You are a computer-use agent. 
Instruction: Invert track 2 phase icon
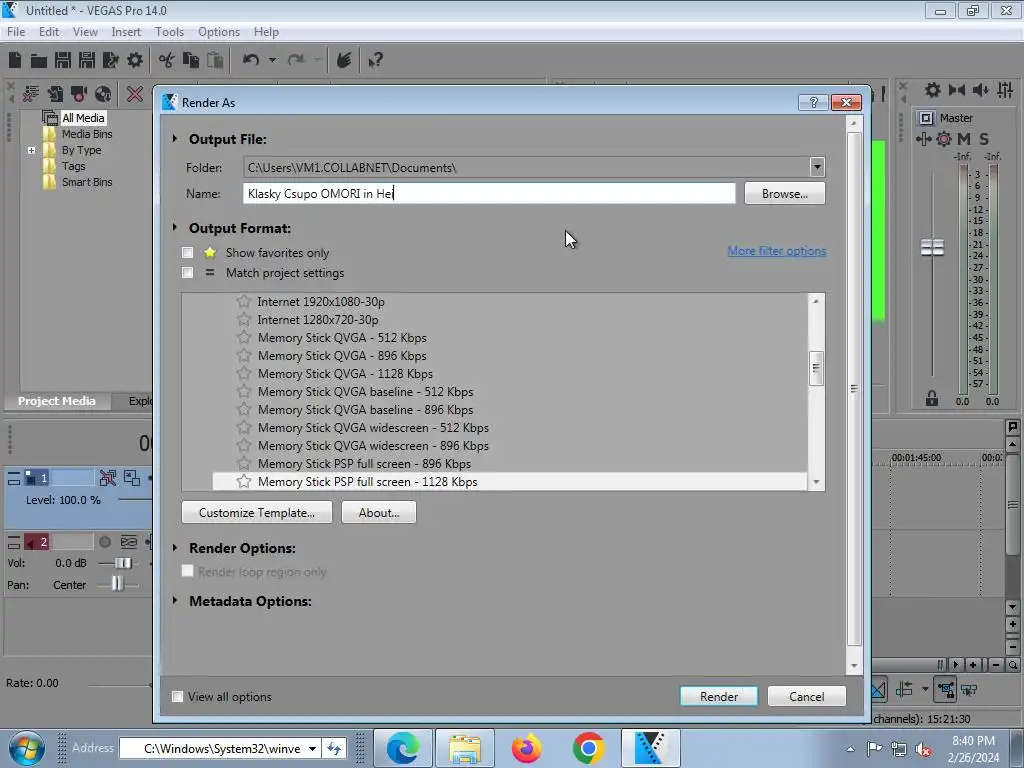click(x=129, y=542)
